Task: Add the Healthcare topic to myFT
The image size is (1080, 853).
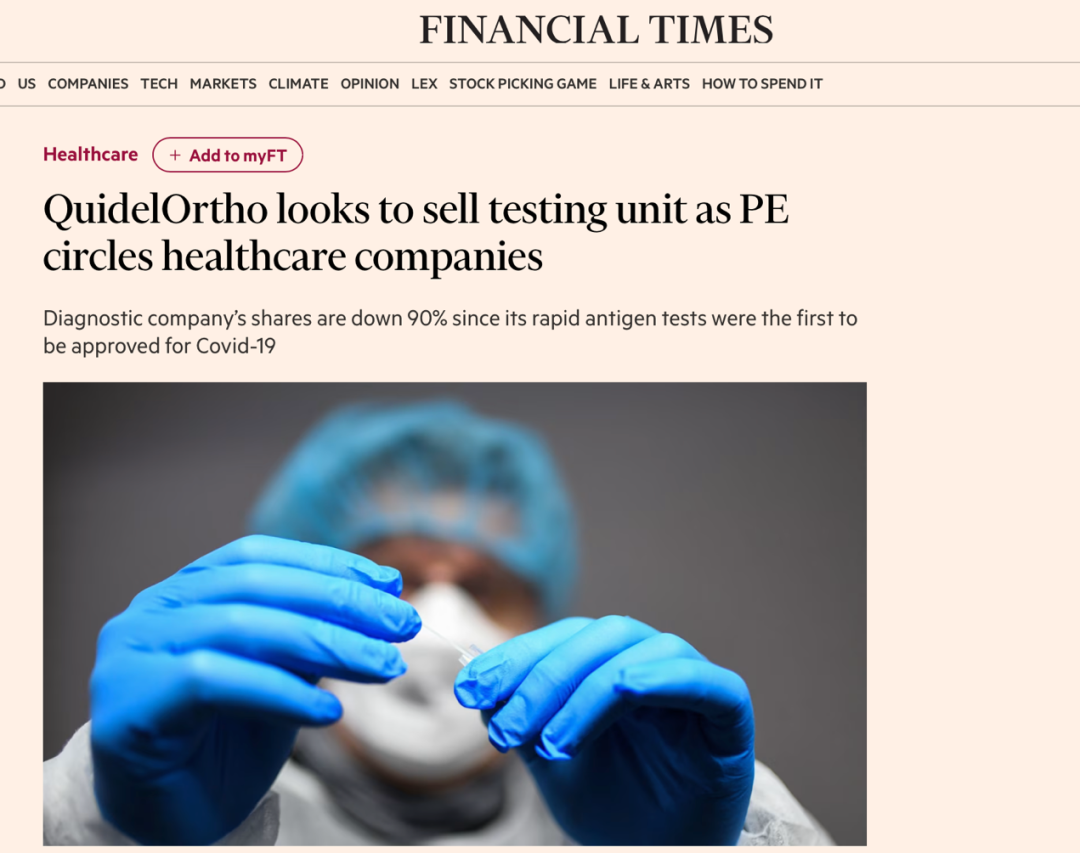Action: pos(227,155)
